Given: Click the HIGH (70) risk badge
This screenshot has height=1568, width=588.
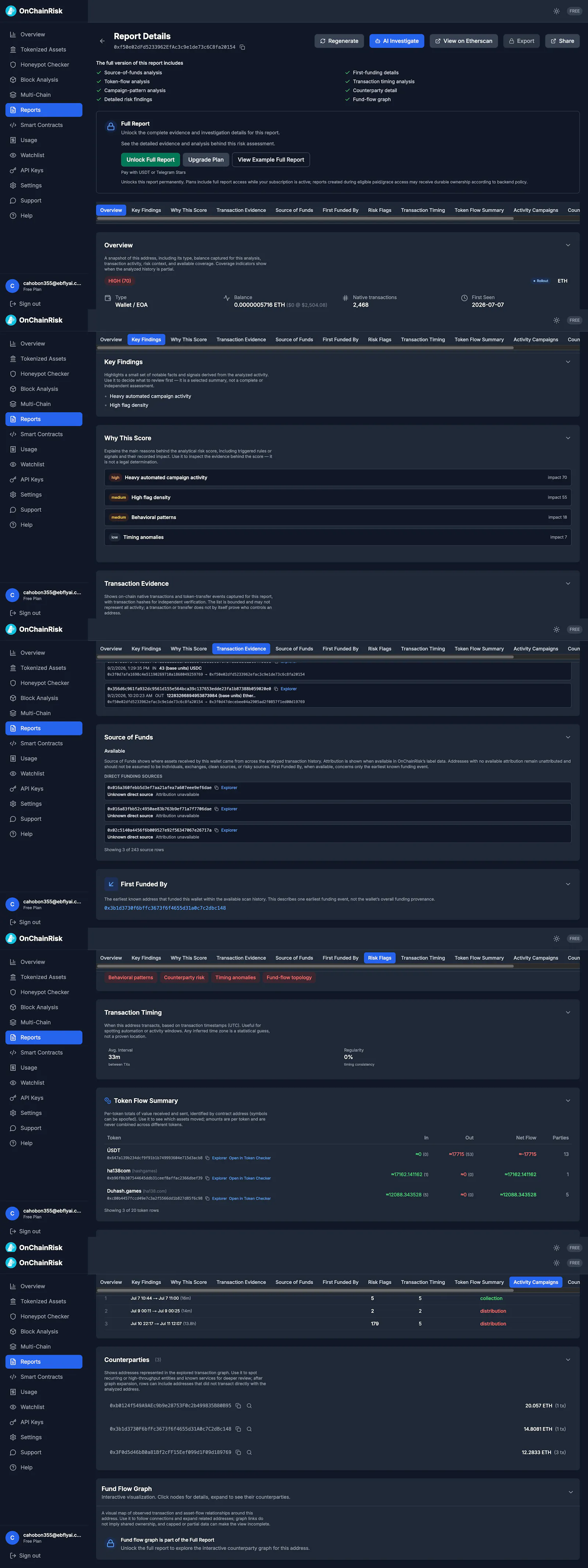Looking at the screenshot, I should (120, 281).
